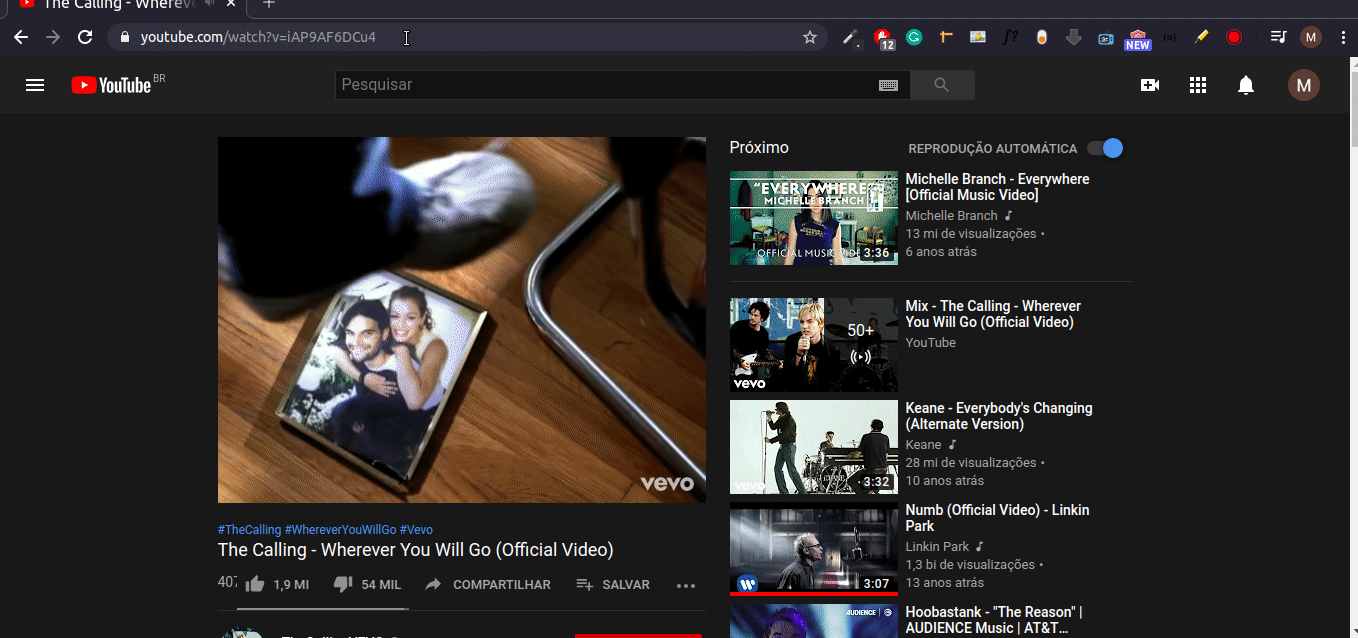Like the video with thumbs up
This screenshot has width=1358, height=638.
click(256, 584)
